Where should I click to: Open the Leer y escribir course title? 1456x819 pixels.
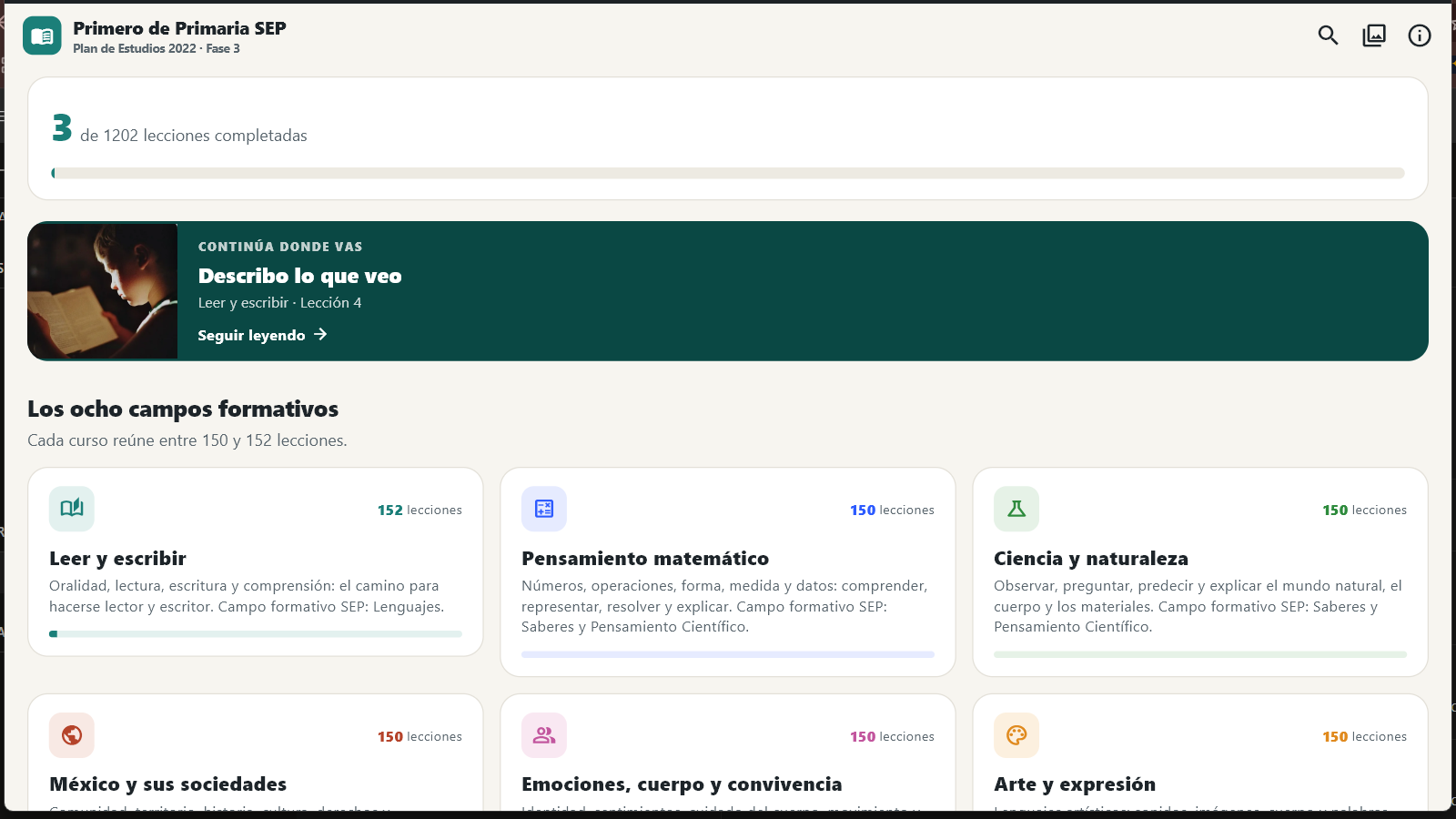click(x=117, y=559)
